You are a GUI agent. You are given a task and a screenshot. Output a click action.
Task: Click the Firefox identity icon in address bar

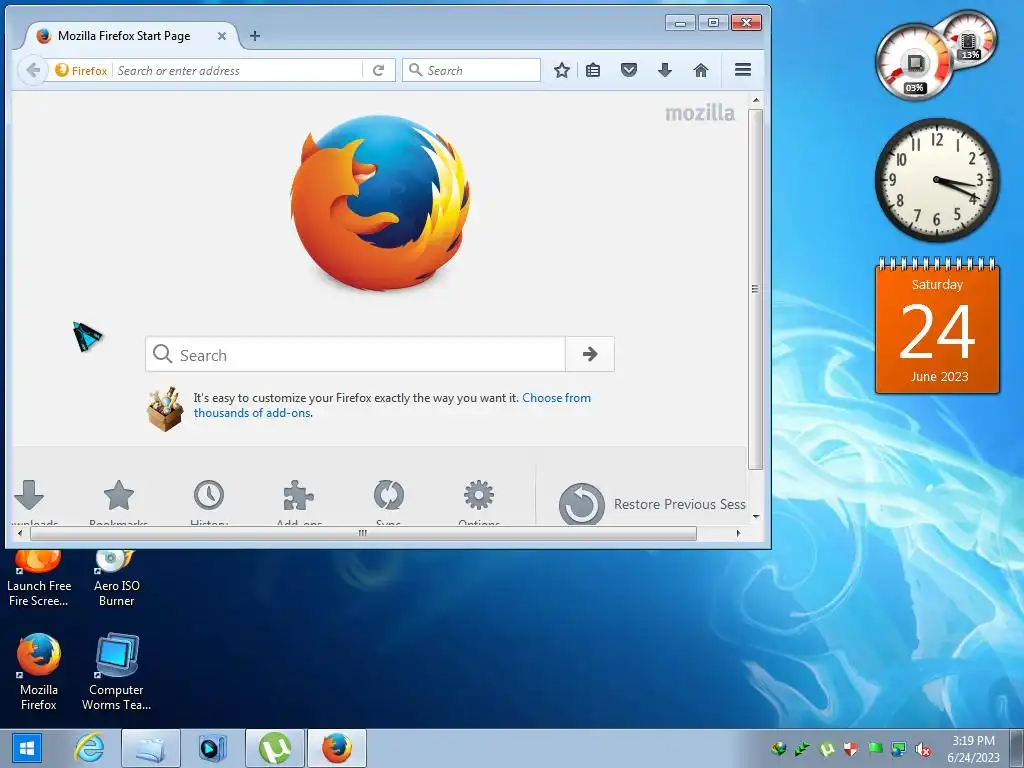[x=81, y=71]
